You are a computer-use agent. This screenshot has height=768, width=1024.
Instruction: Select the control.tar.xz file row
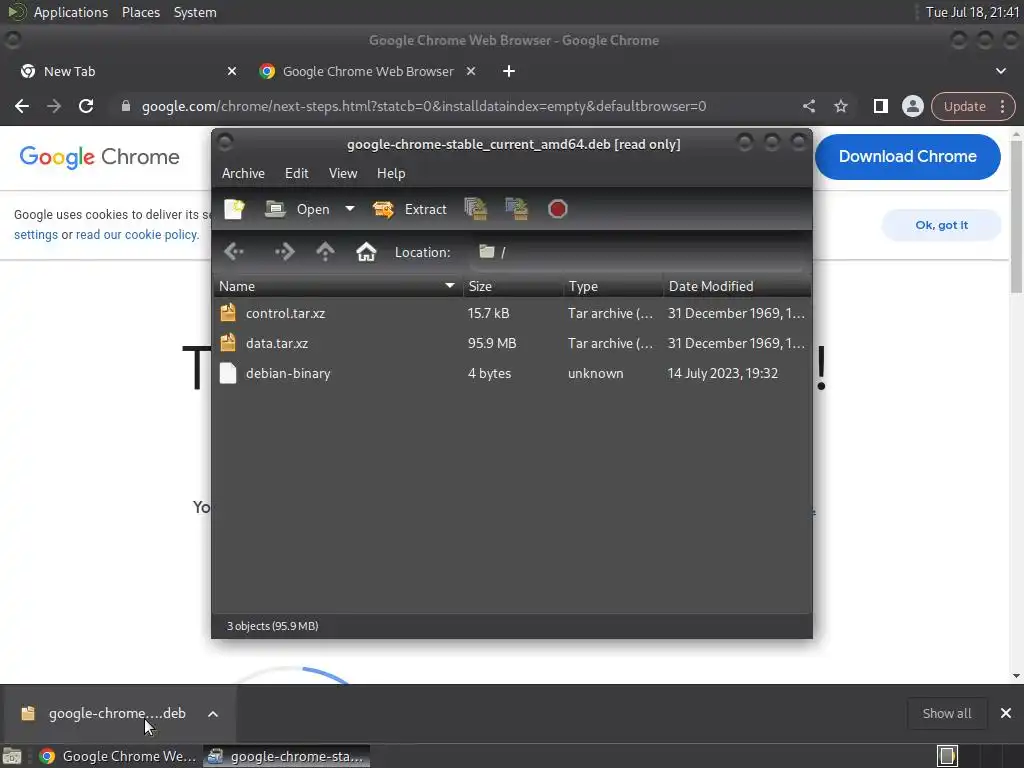[x=512, y=313]
